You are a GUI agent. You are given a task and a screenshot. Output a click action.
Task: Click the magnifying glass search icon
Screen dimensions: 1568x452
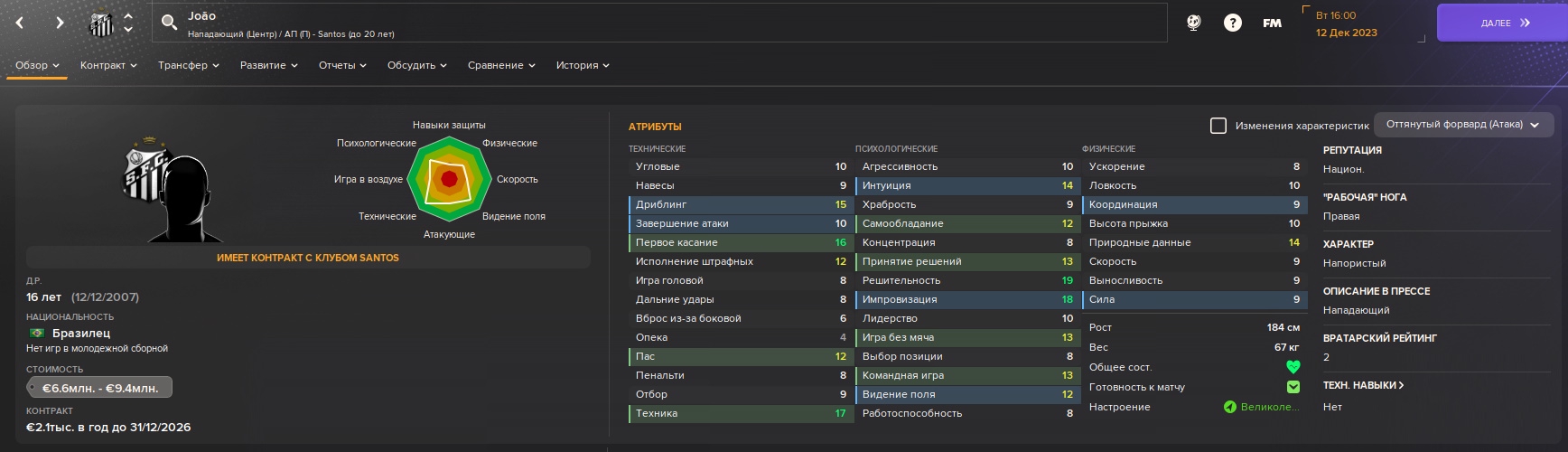click(x=169, y=23)
